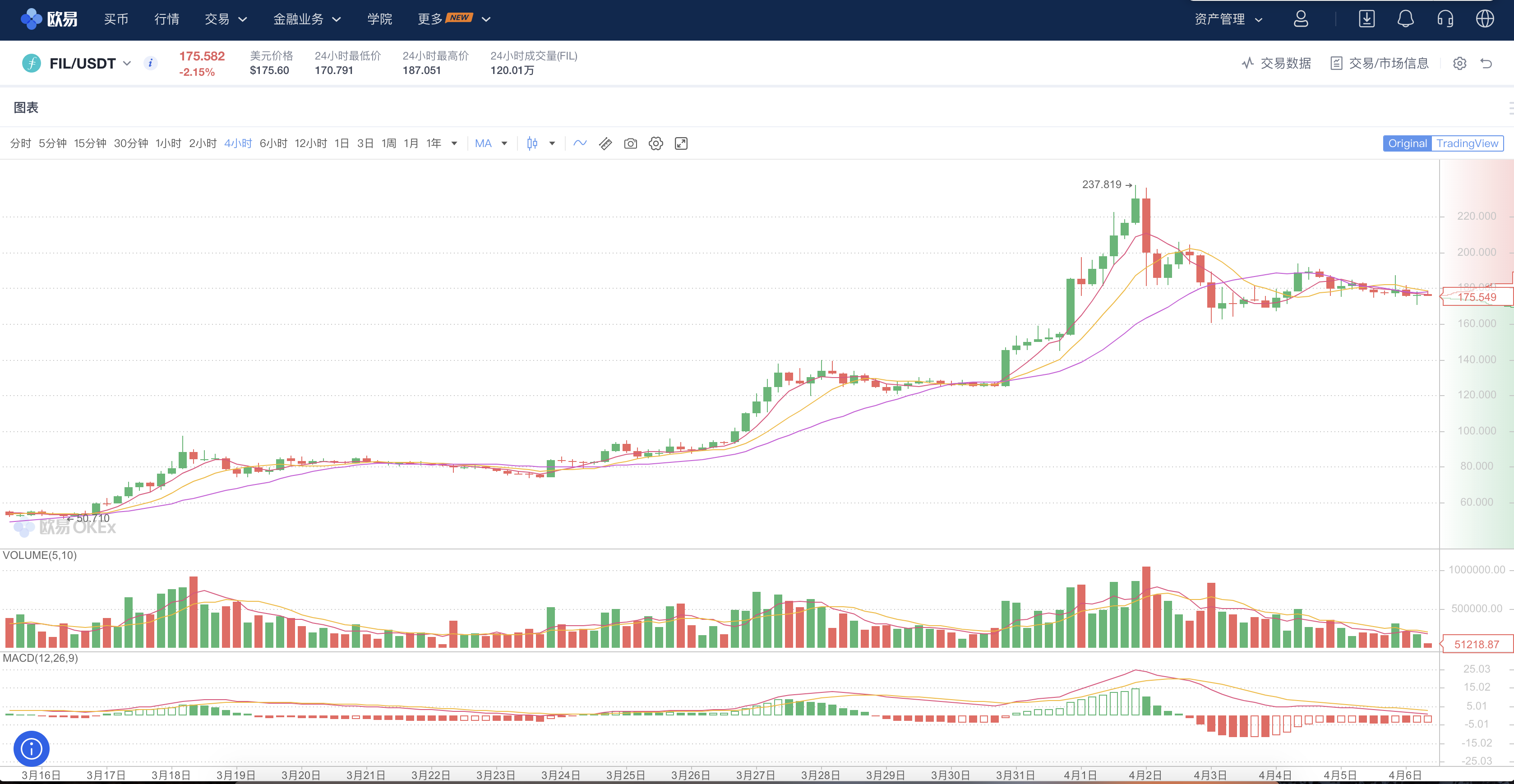Open the customer support headset icon
Screen dimensions: 1514x784
pos(1445,19)
